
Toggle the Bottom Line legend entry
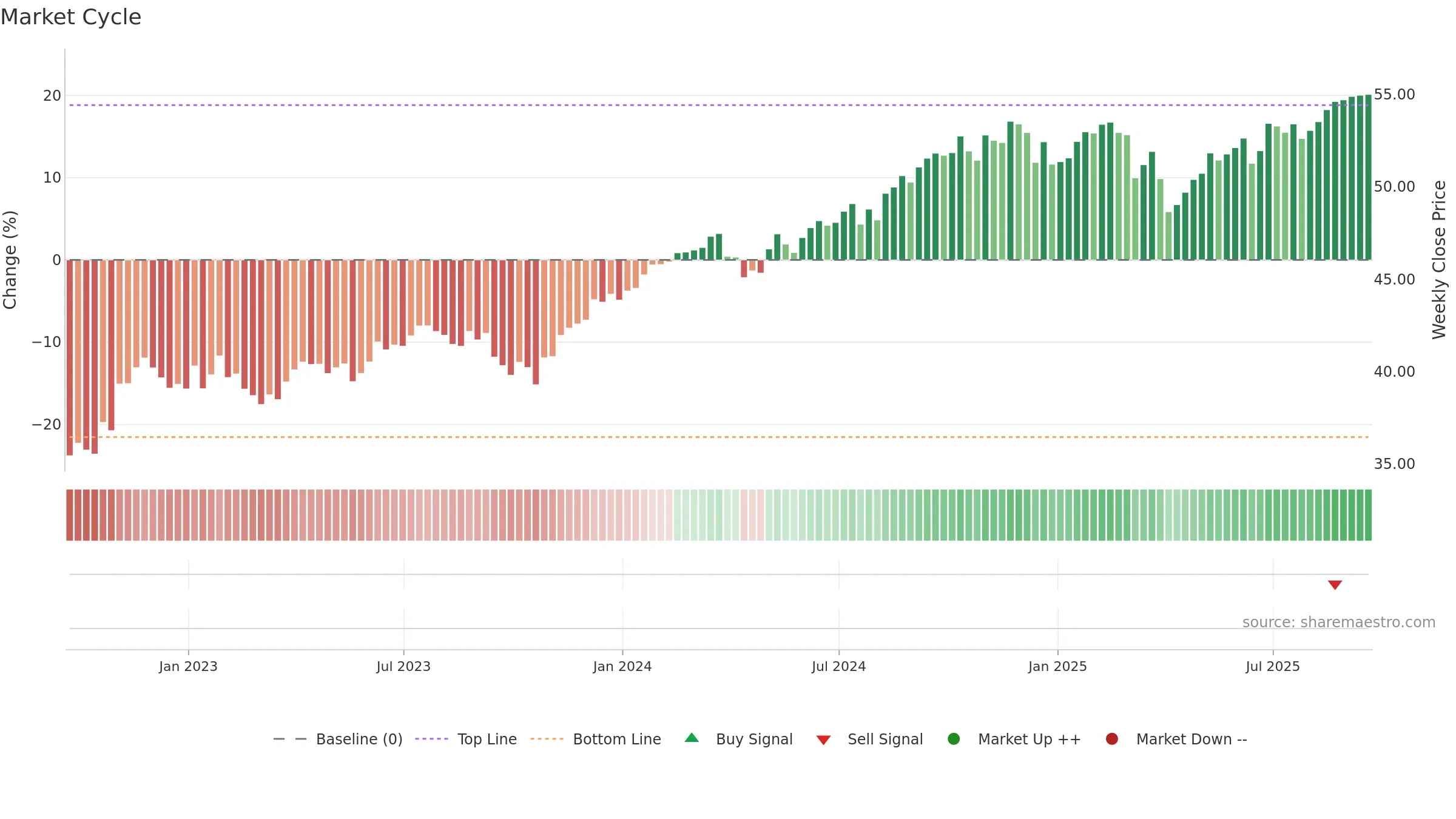[x=596, y=739]
